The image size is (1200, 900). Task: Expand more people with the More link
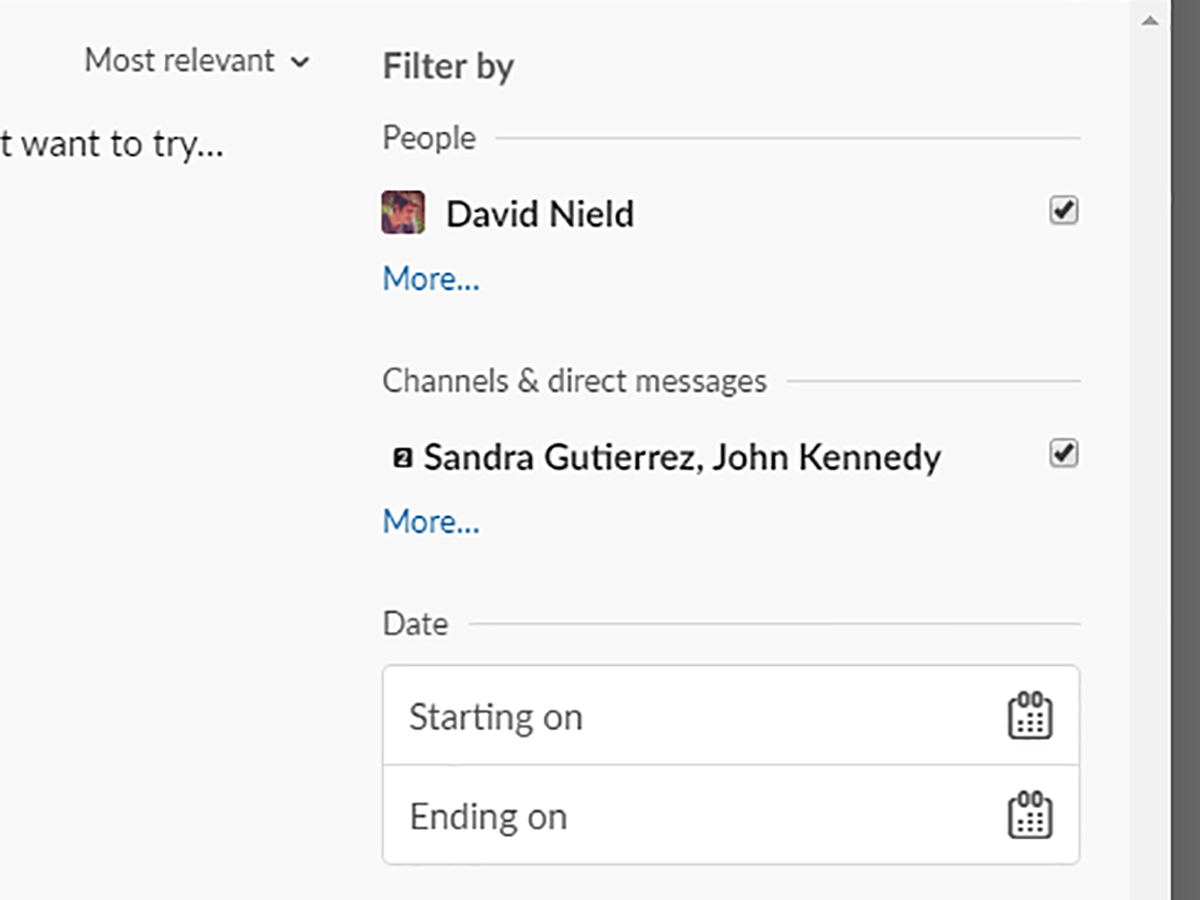[x=431, y=279]
